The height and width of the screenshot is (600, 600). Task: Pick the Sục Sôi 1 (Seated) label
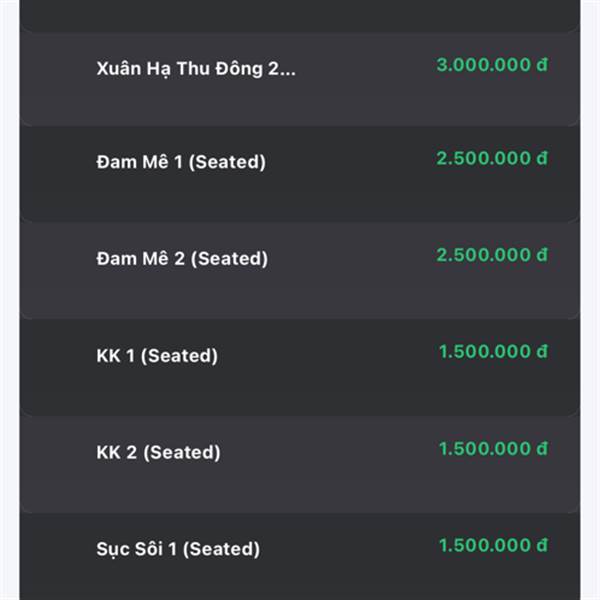178,549
